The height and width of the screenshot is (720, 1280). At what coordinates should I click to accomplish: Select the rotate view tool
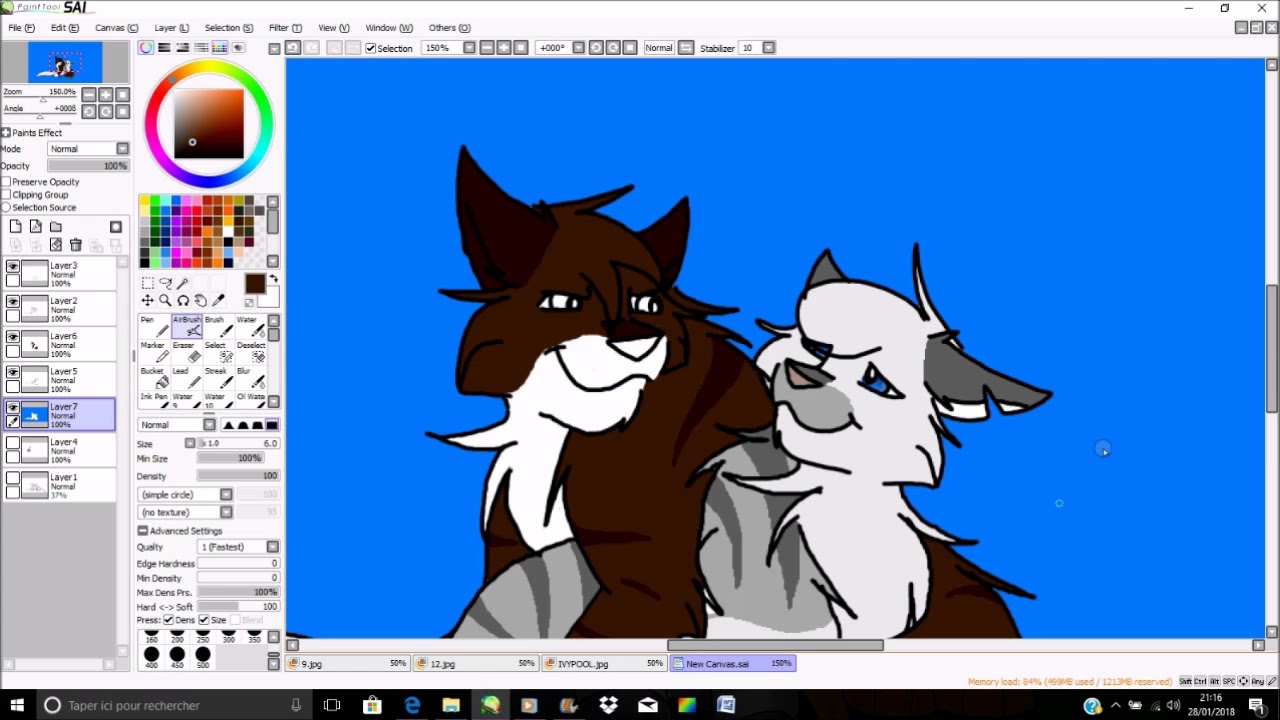pyautogui.click(x=183, y=300)
